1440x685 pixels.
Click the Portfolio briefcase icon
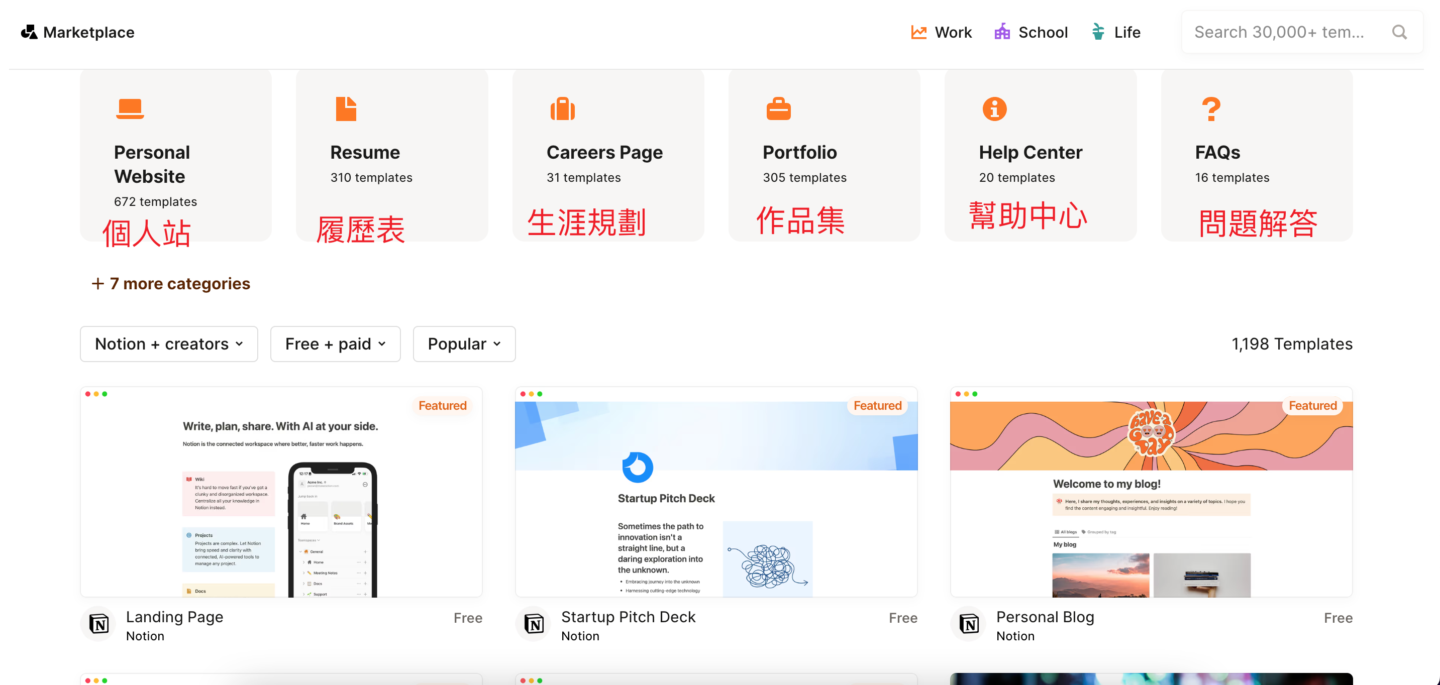pyautogui.click(x=779, y=108)
